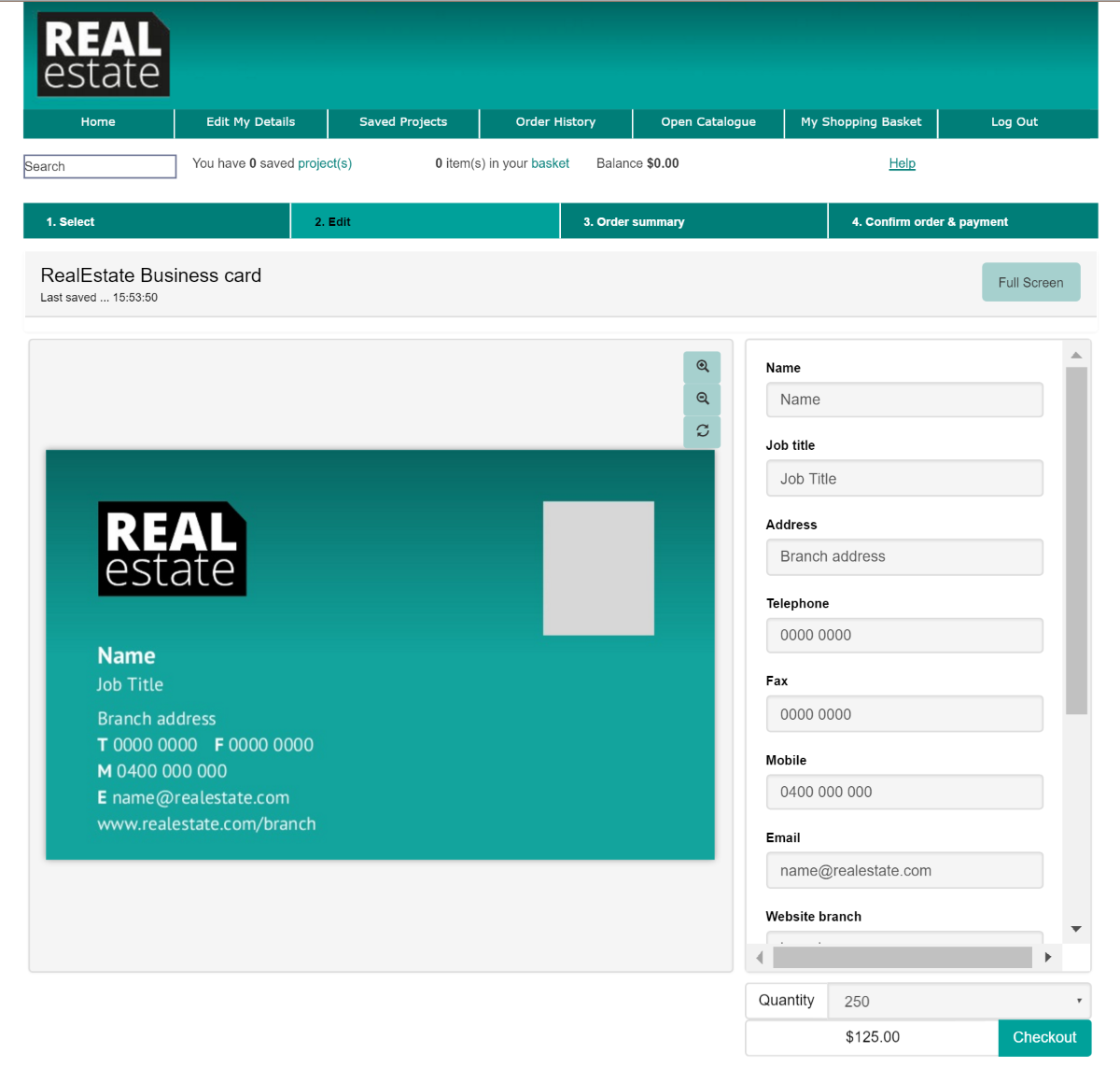
Task: Go to Saved Projects
Action: tap(403, 122)
